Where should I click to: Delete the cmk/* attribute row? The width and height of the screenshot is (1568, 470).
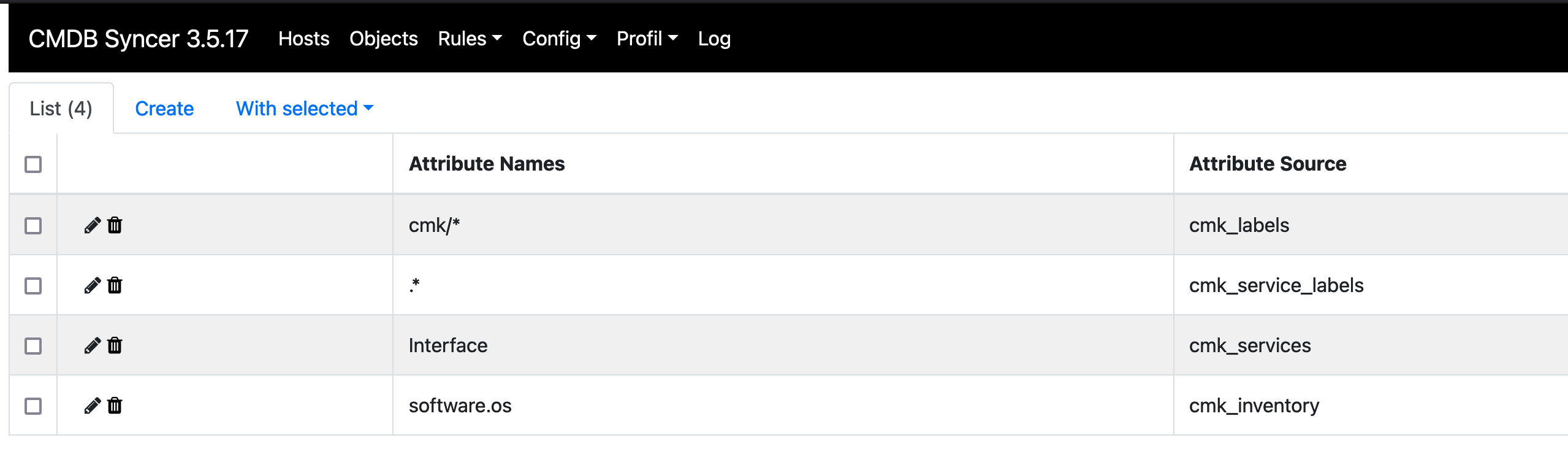pyautogui.click(x=115, y=225)
